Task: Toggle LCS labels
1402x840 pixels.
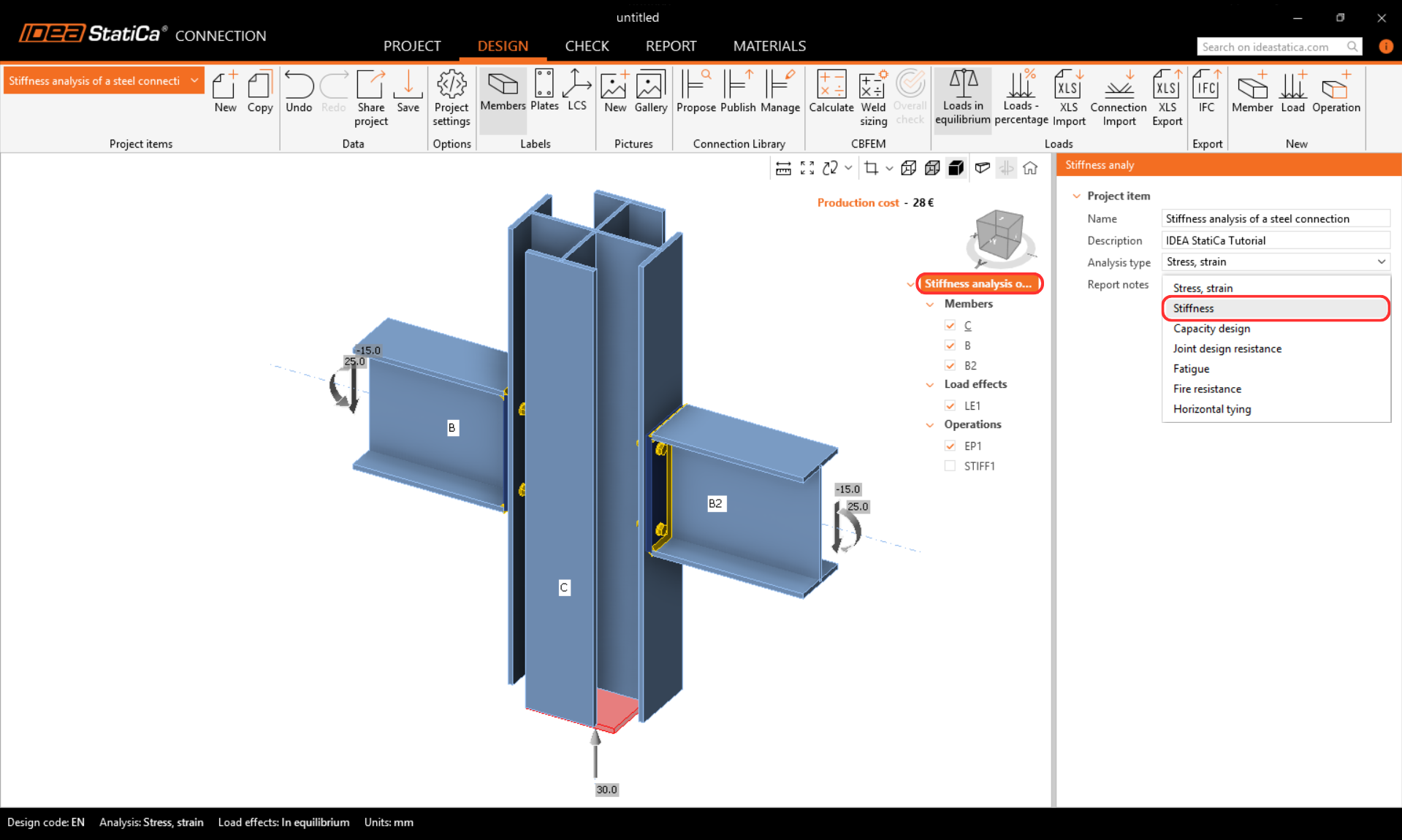Action: coord(576,91)
